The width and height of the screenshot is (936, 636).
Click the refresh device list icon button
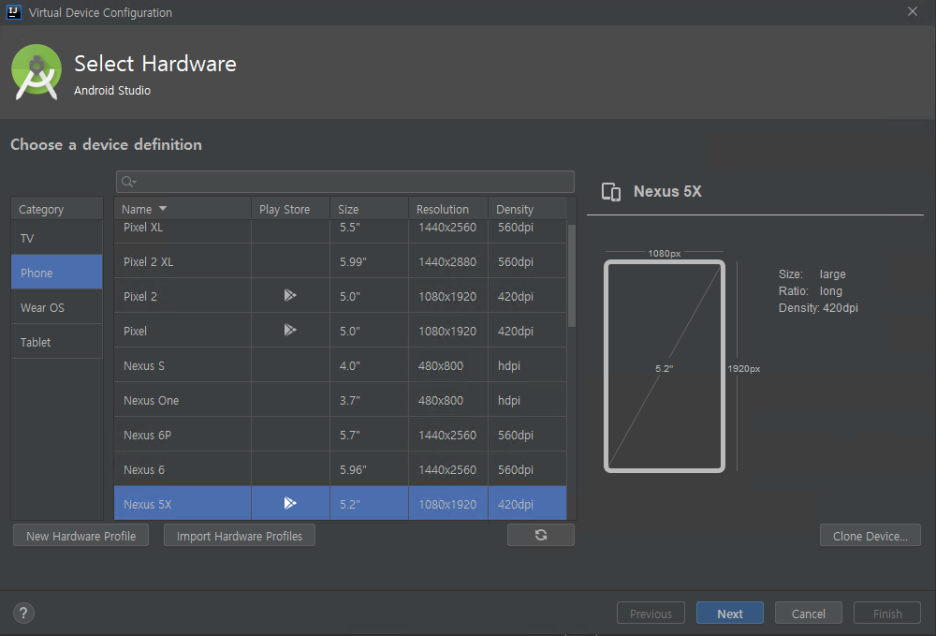pos(541,535)
